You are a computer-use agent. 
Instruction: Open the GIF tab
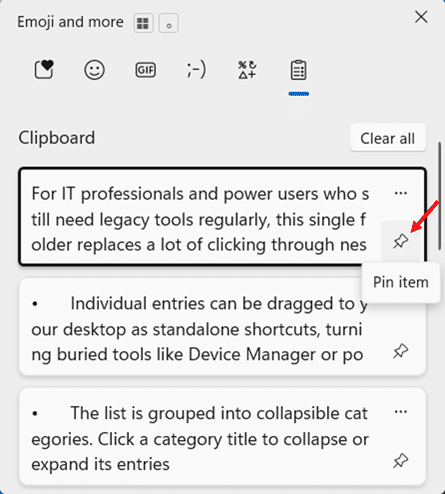tap(146, 70)
